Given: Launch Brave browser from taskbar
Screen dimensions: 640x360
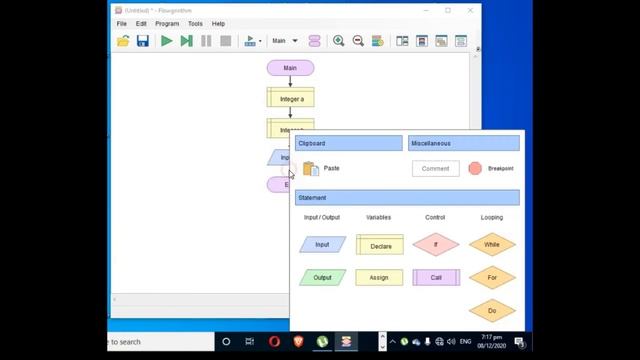Looking at the screenshot, I should tap(298, 342).
